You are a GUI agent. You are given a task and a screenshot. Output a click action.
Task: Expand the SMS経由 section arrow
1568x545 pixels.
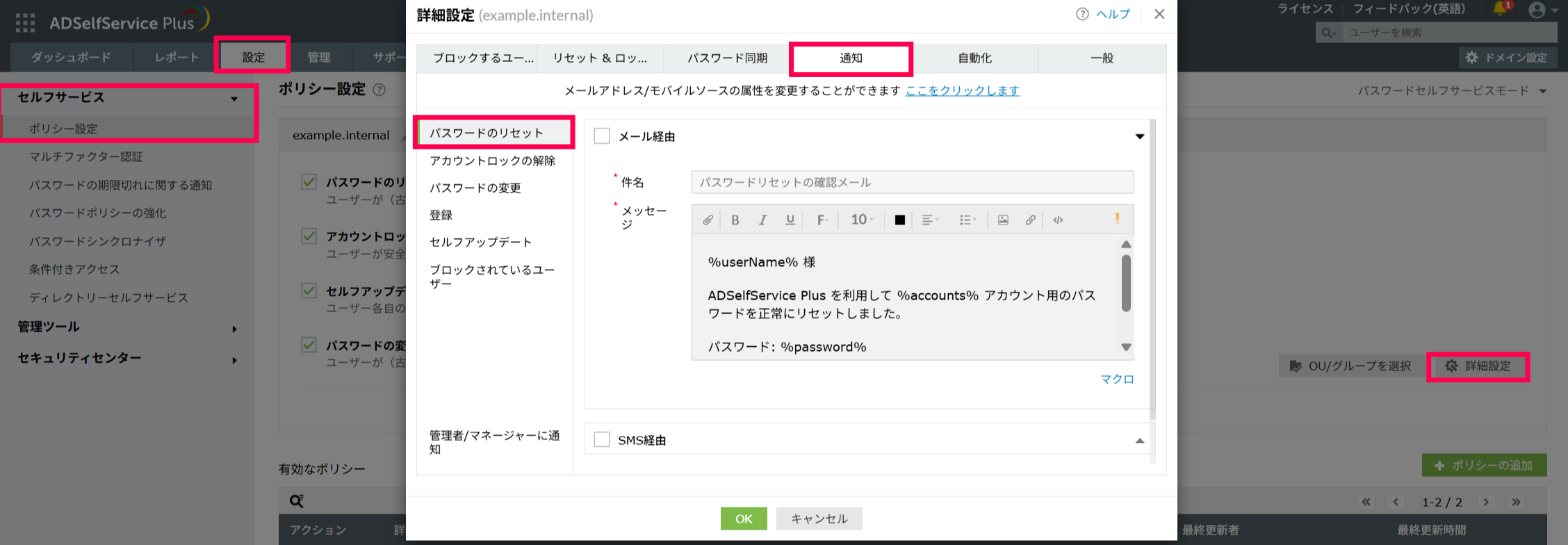[1139, 441]
